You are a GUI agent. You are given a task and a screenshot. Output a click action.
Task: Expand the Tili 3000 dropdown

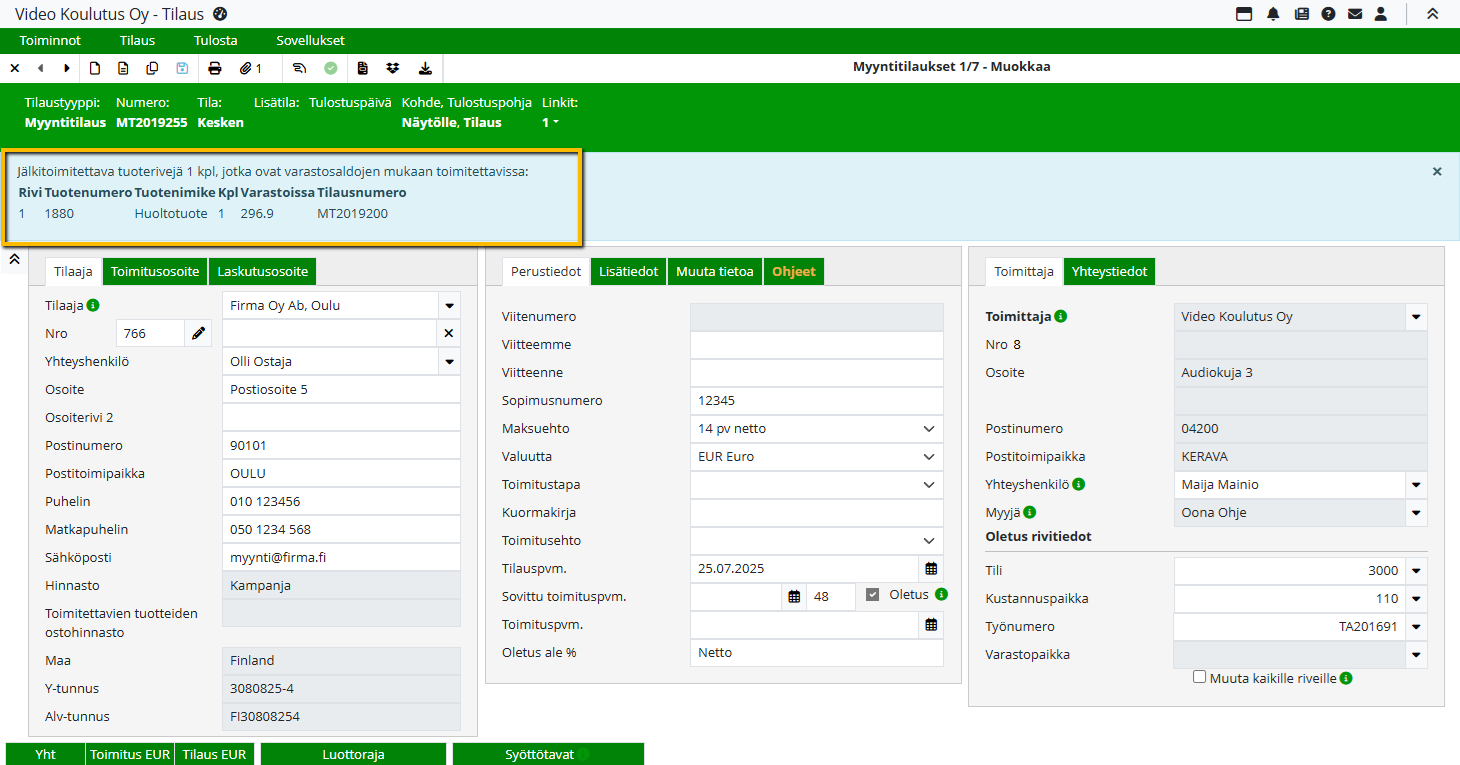(x=1415, y=571)
